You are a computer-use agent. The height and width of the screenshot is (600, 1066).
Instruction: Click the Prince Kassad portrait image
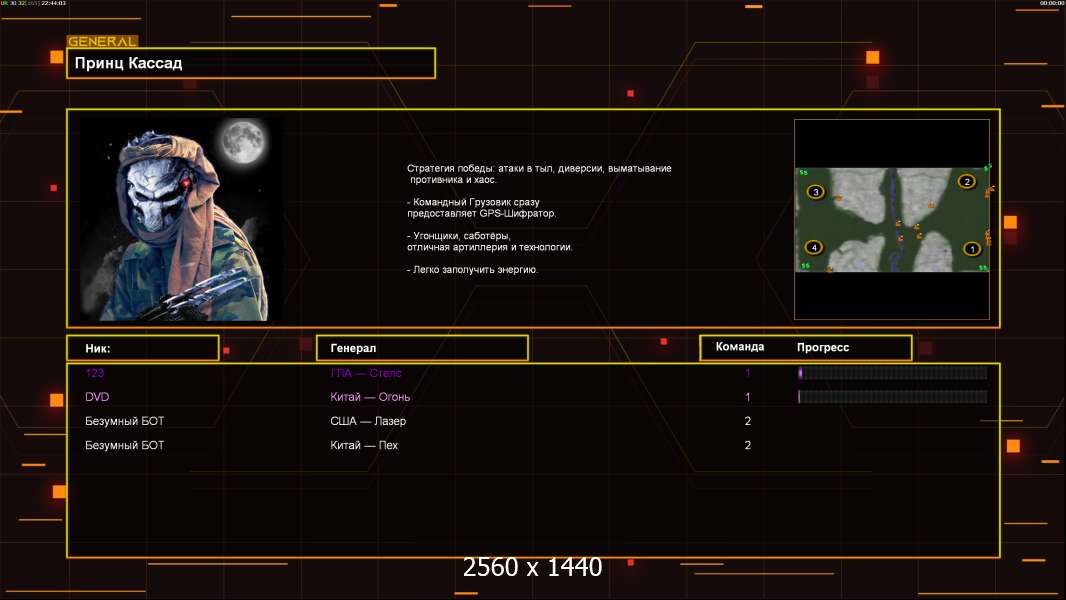tap(181, 219)
